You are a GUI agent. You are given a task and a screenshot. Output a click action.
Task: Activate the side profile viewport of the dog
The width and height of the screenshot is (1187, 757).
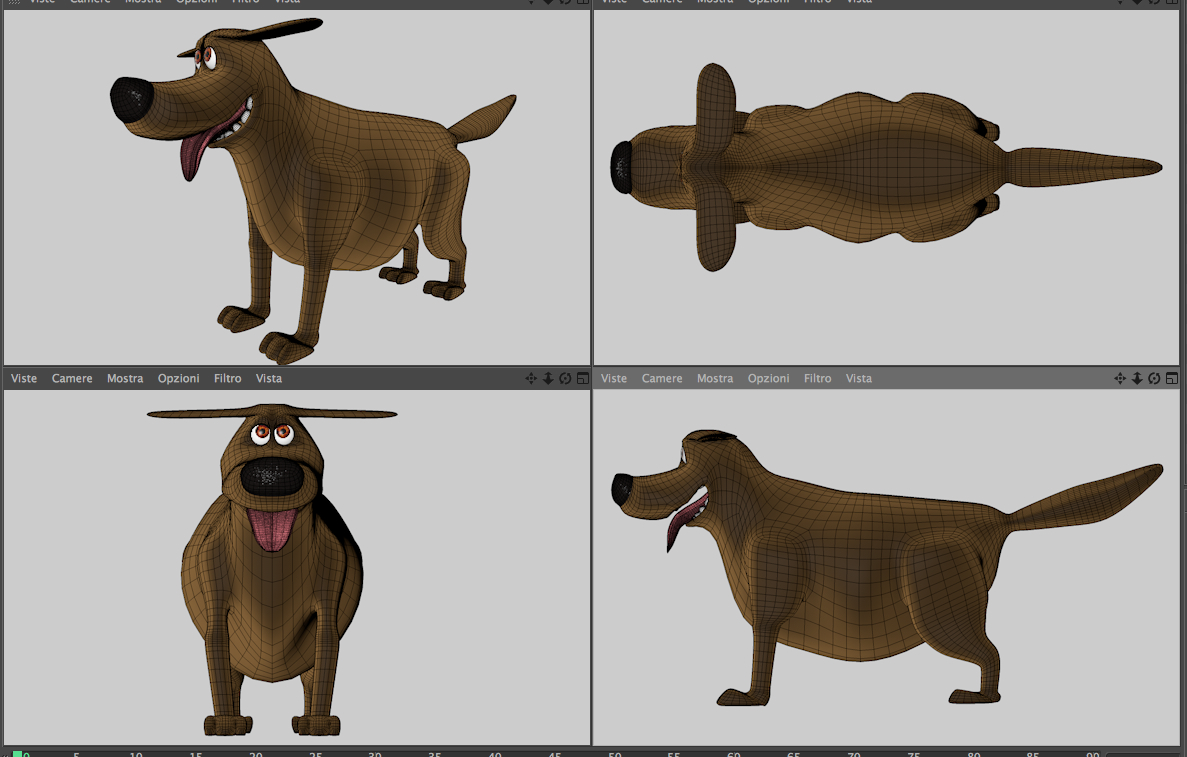point(886,568)
